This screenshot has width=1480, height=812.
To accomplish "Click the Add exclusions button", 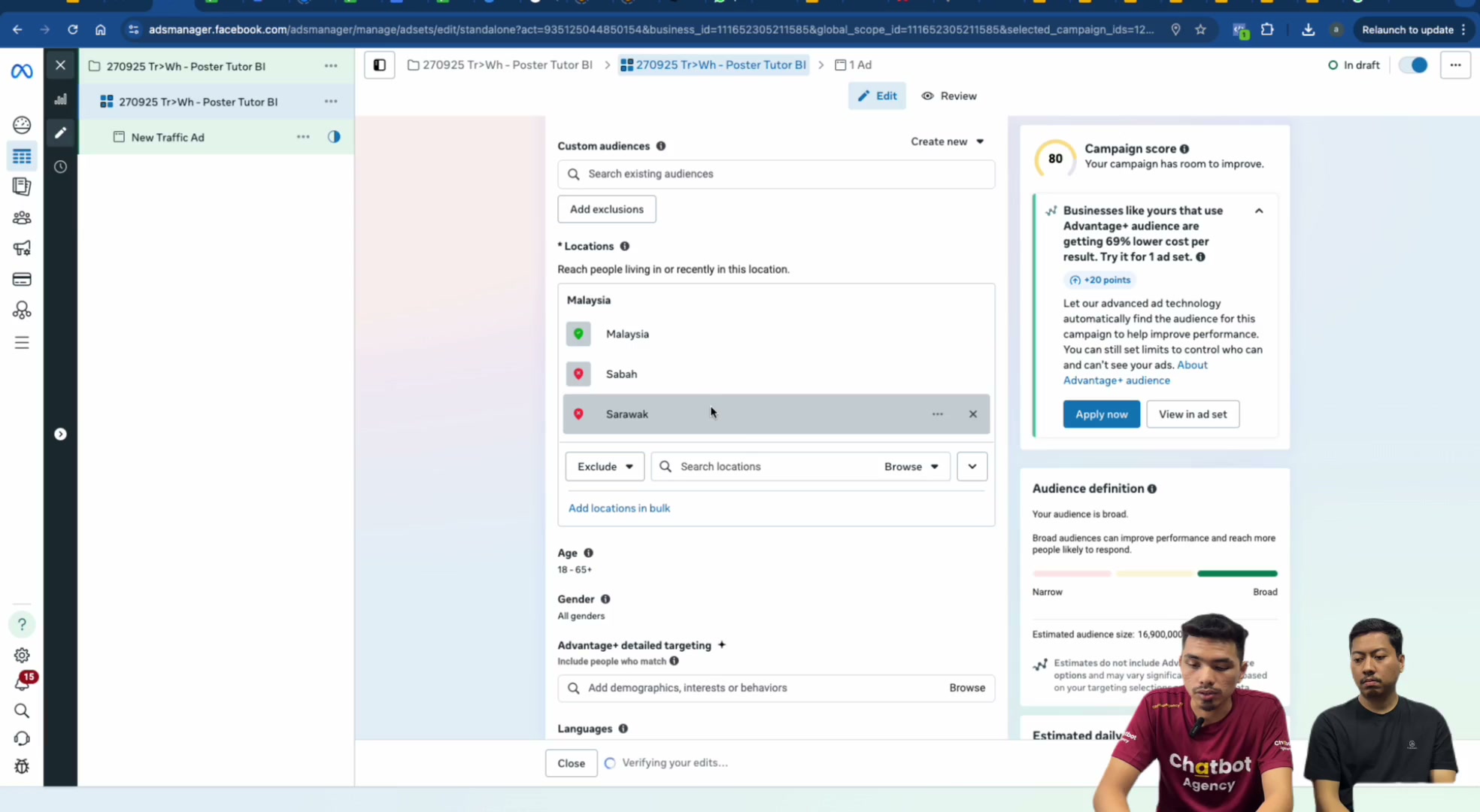I will (x=607, y=210).
